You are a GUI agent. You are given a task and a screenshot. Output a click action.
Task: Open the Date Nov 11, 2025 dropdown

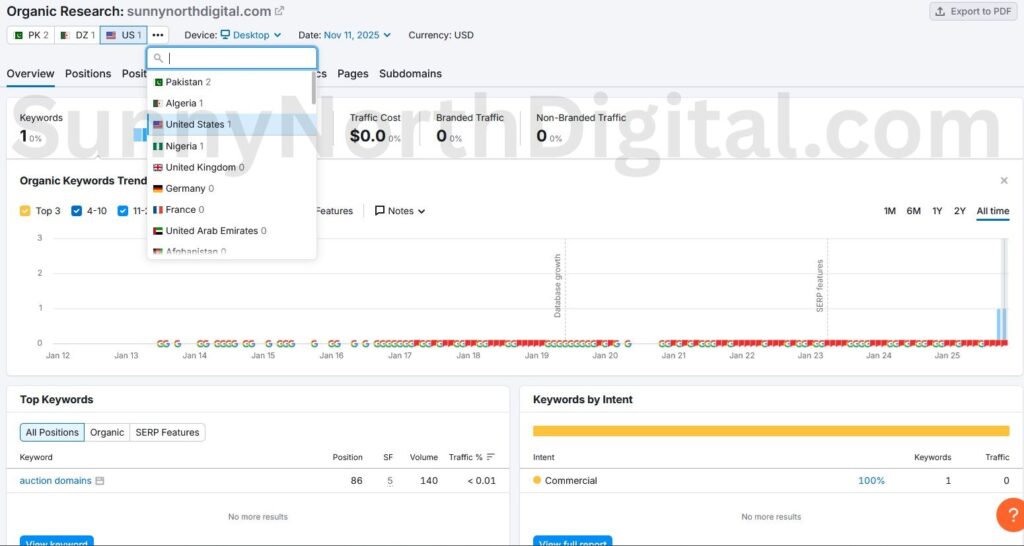tap(357, 35)
